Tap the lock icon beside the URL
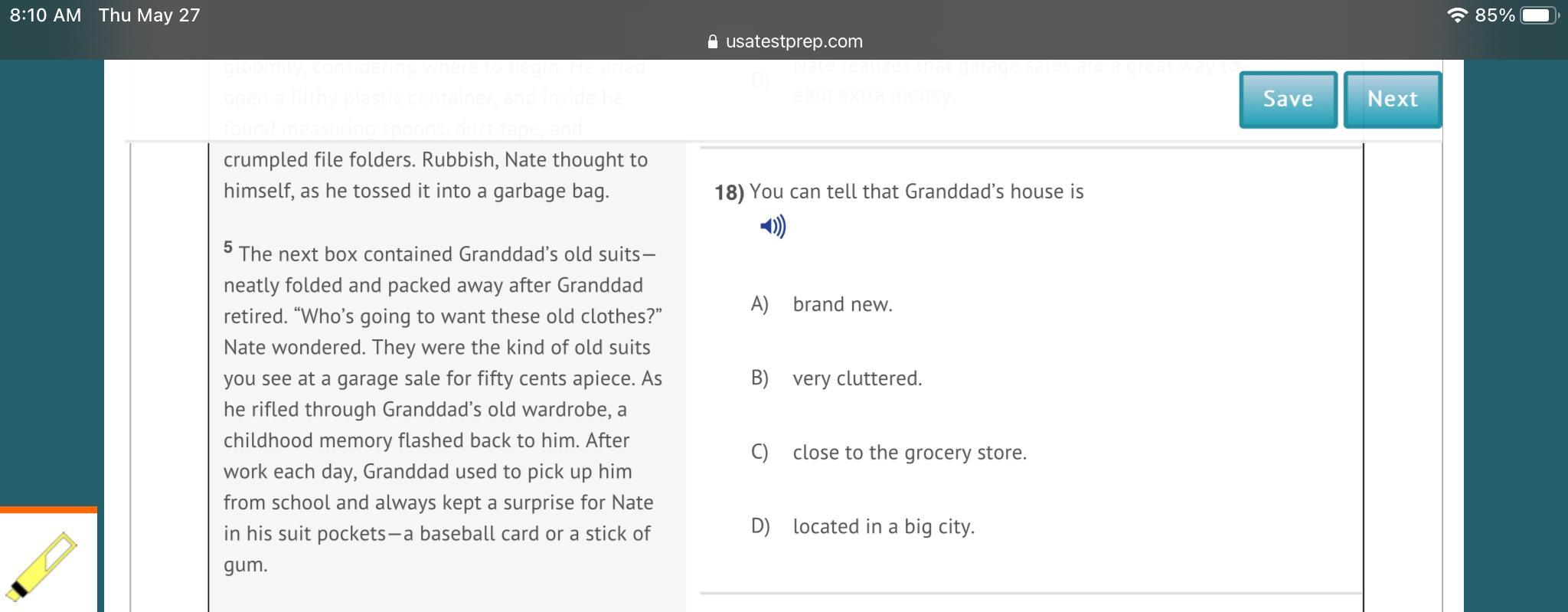The image size is (1568, 612). [x=713, y=42]
